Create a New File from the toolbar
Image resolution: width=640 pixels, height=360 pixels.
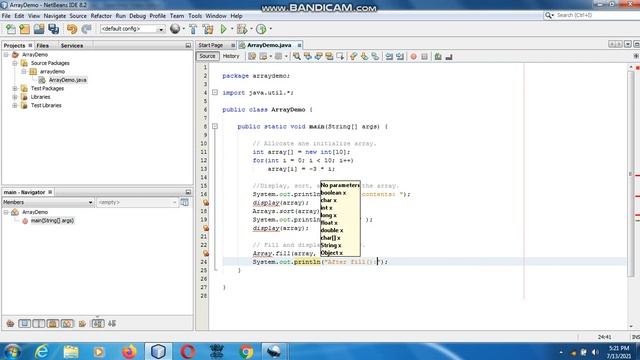coord(11,29)
